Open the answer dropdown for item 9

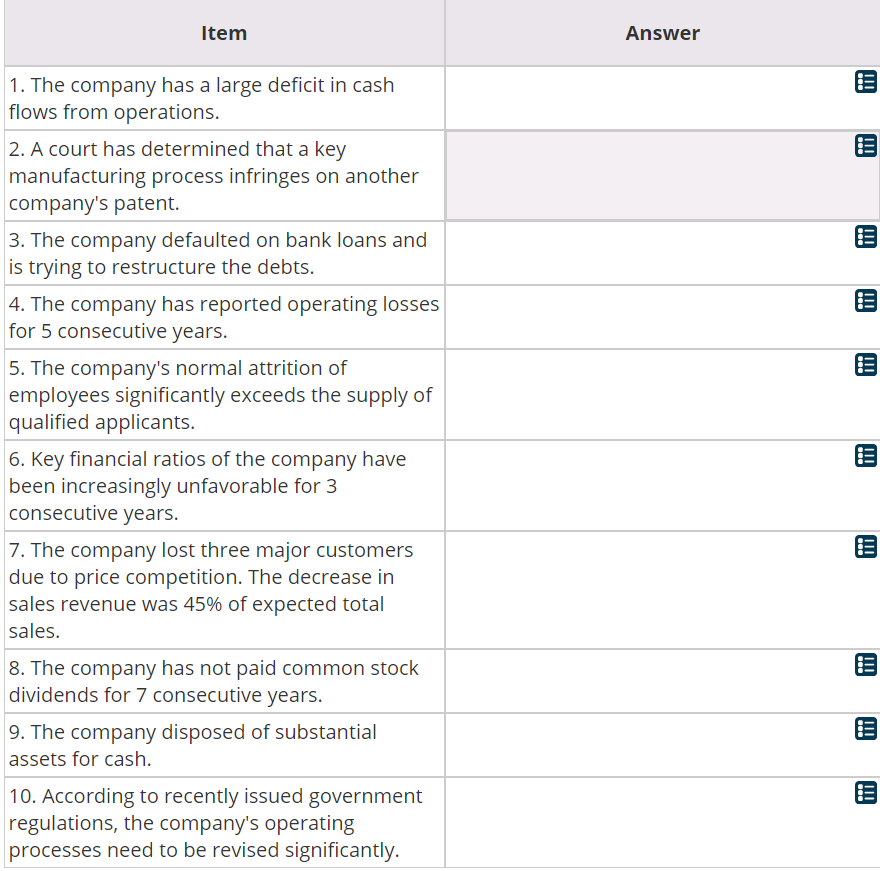point(866,728)
